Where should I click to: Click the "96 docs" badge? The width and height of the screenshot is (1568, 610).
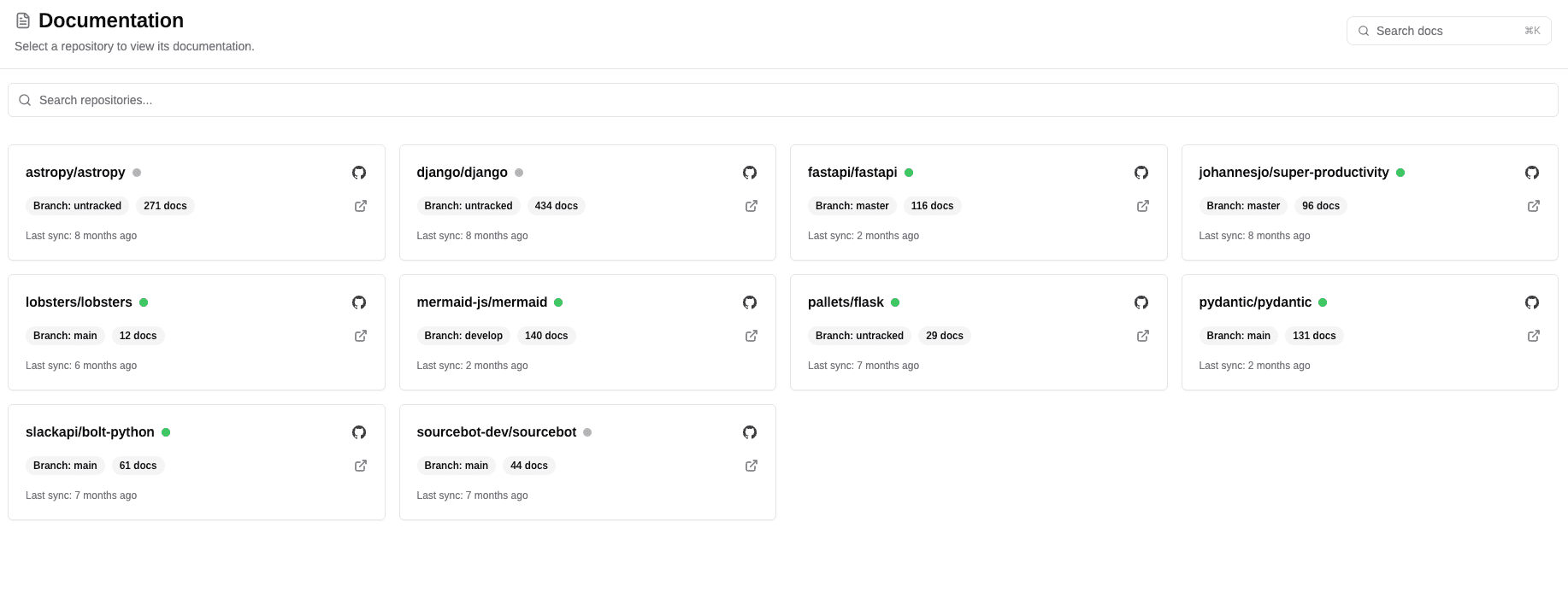(1321, 206)
